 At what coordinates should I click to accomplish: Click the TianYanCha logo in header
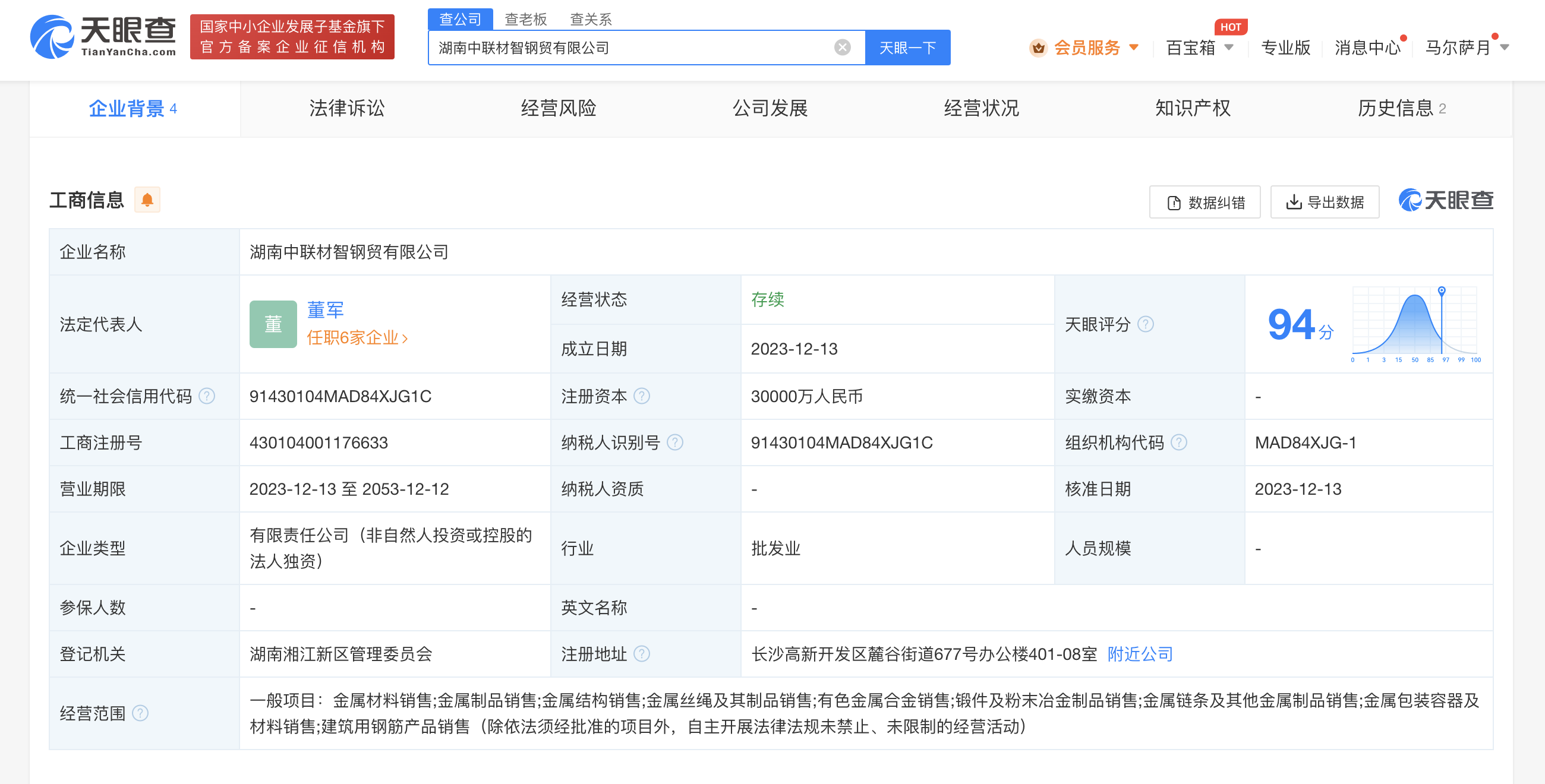coord(103,37)
